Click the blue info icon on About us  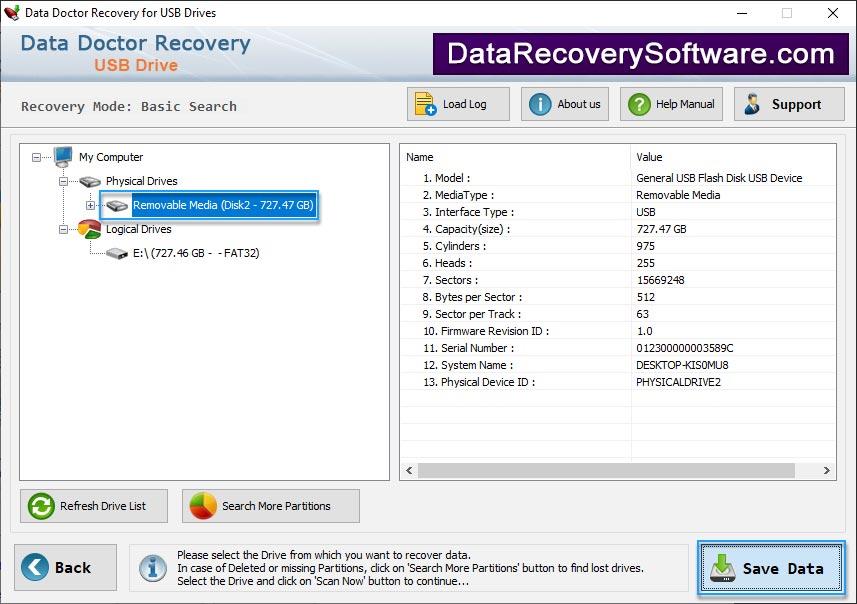pyautogui.click(x=540, y=104)
